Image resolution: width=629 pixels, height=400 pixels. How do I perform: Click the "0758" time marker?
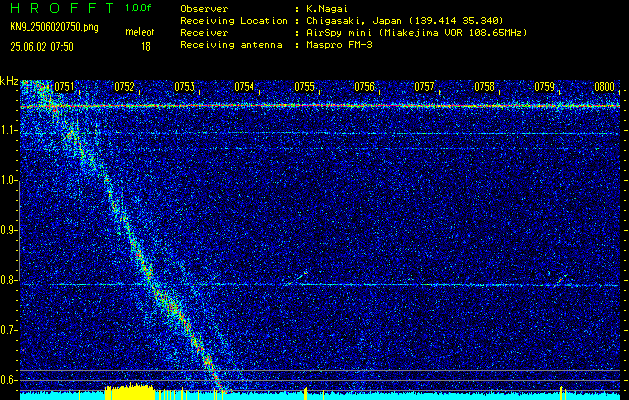(484, 87)
